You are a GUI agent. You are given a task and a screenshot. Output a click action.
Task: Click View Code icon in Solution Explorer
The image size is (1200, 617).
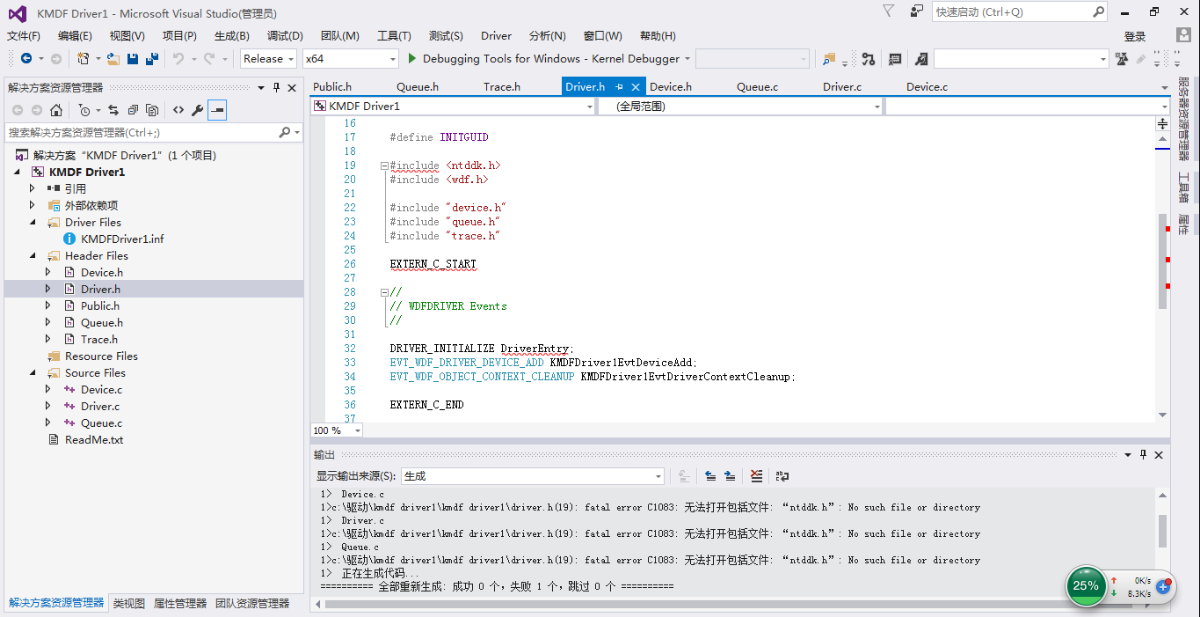coord(178,110)
